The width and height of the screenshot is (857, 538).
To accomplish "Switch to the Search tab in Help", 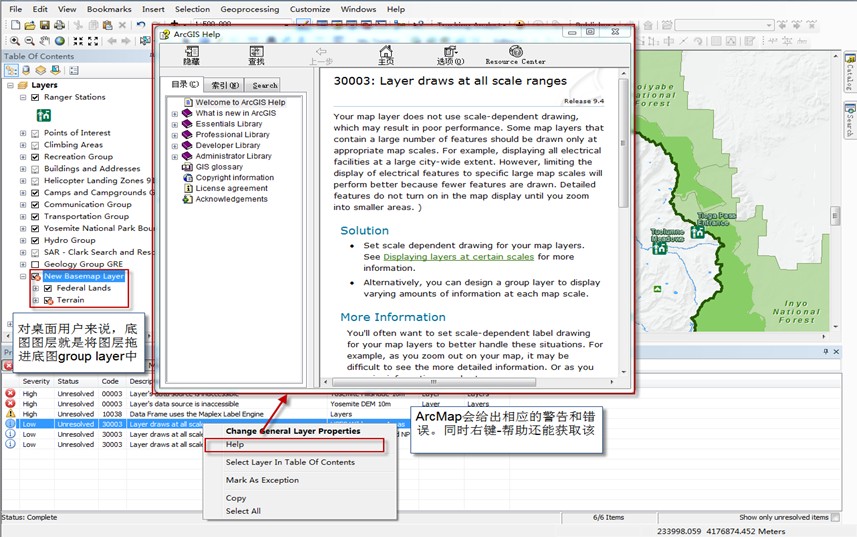I will 264,86.
